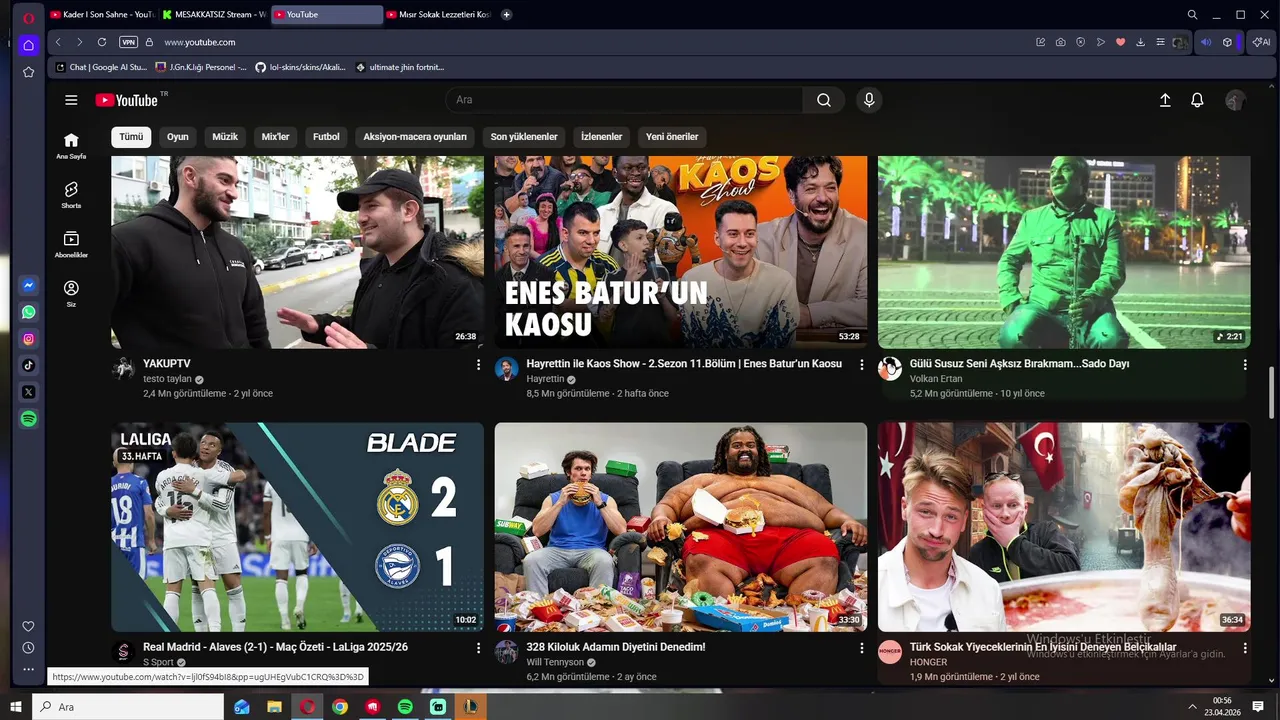Add page to bookmarks with heart icon

1120,42
